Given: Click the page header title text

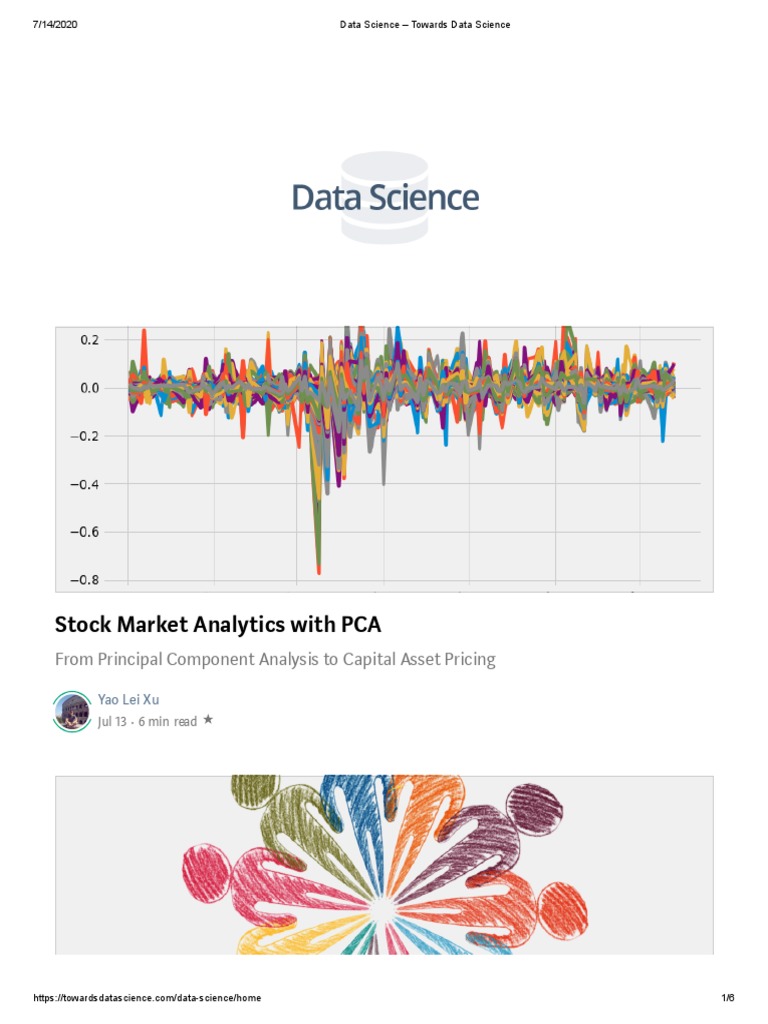Looking at the screenshot, I should pyautogui.click(x=425, y=24).
